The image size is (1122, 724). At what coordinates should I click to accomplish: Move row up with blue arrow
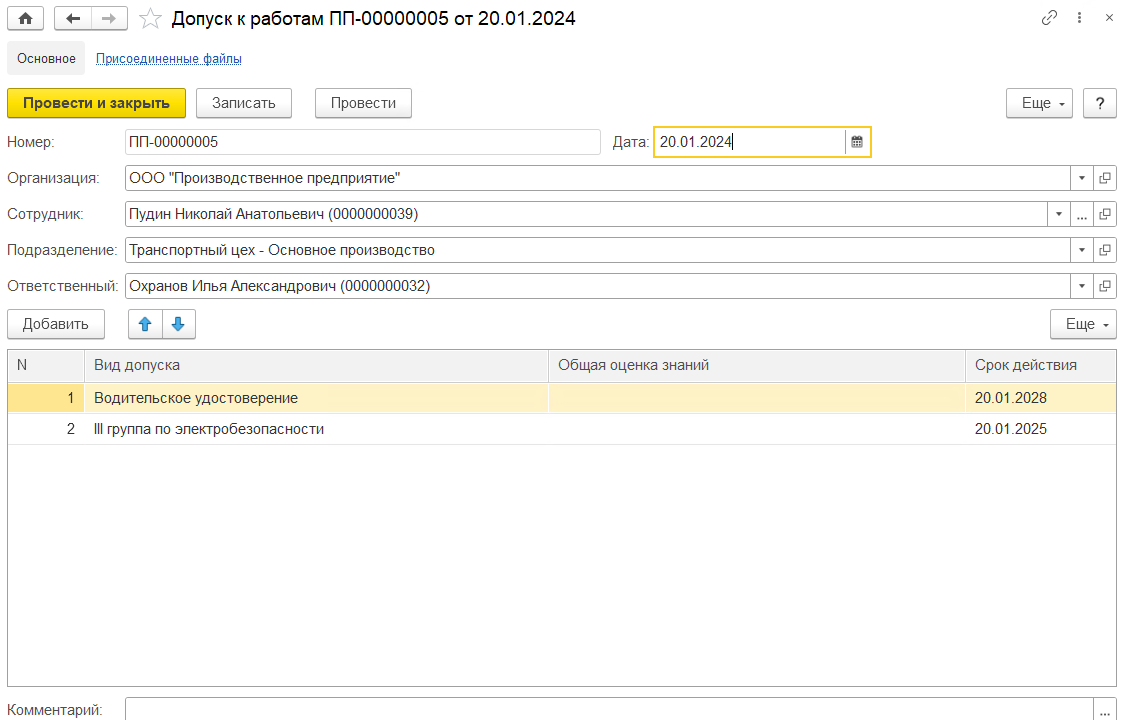tap(145, 324)
